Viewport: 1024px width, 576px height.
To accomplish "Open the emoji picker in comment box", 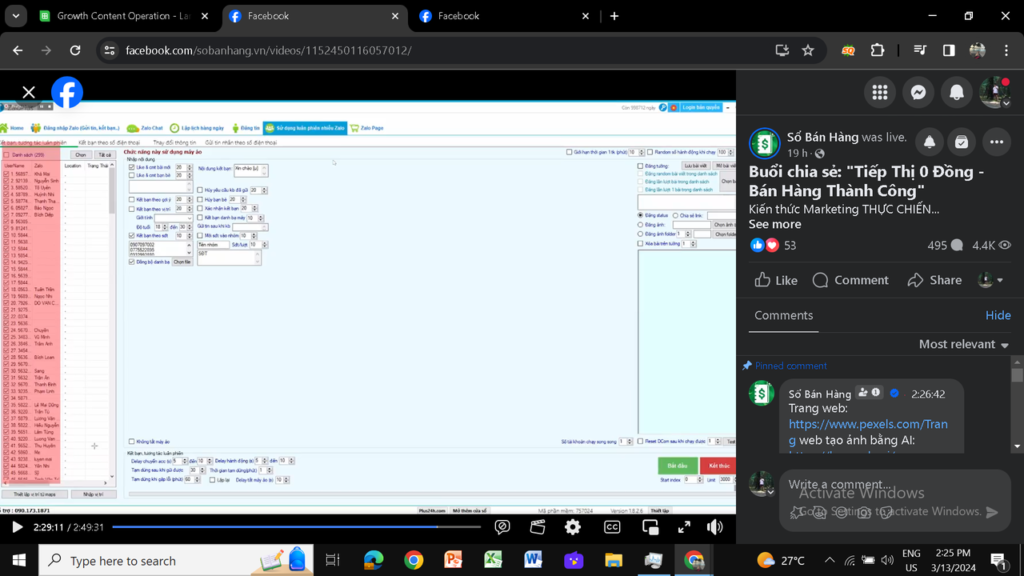I will (841, 513).
